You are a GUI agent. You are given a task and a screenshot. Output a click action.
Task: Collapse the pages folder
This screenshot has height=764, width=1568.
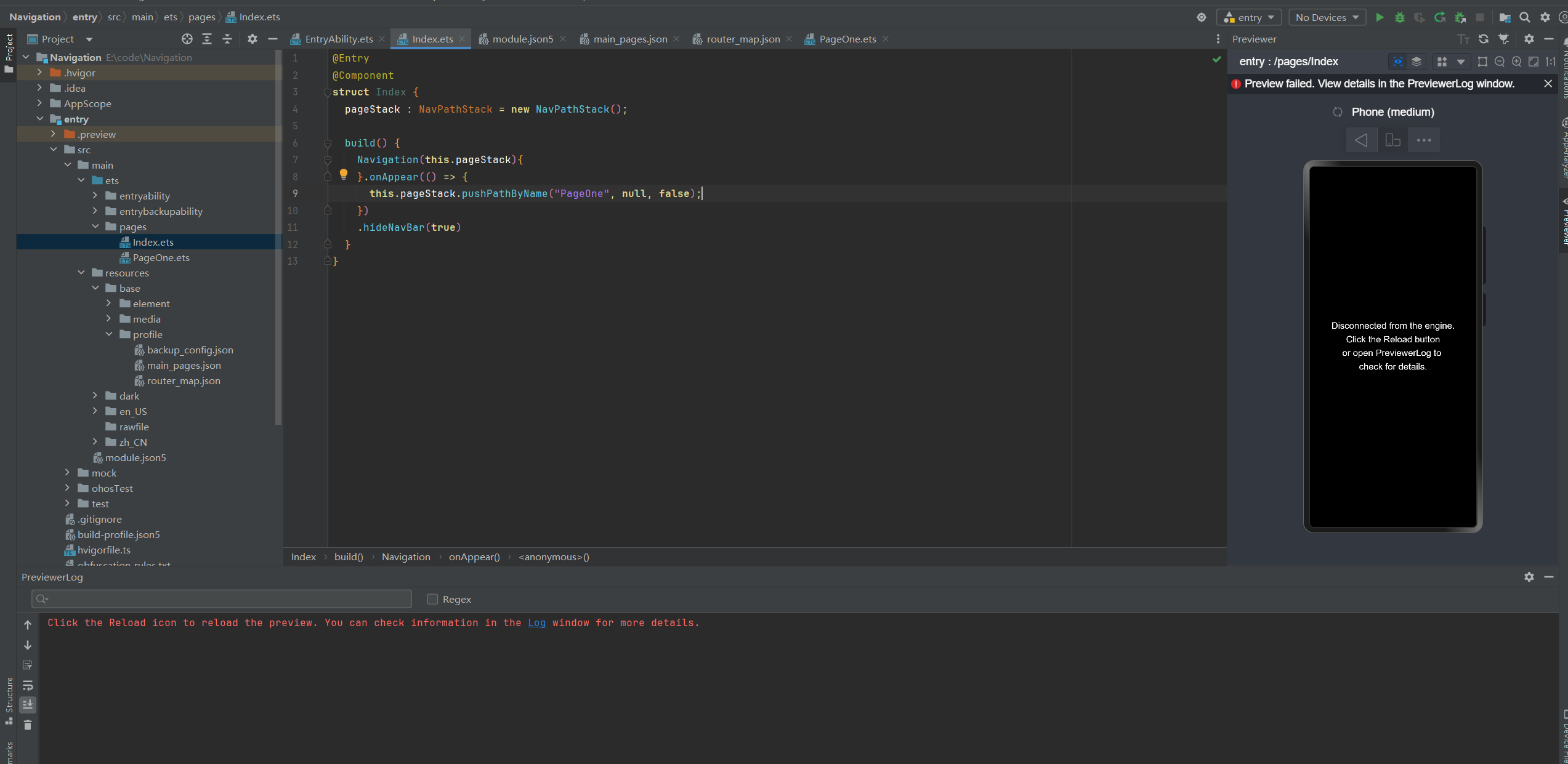[x=95, y=227]
